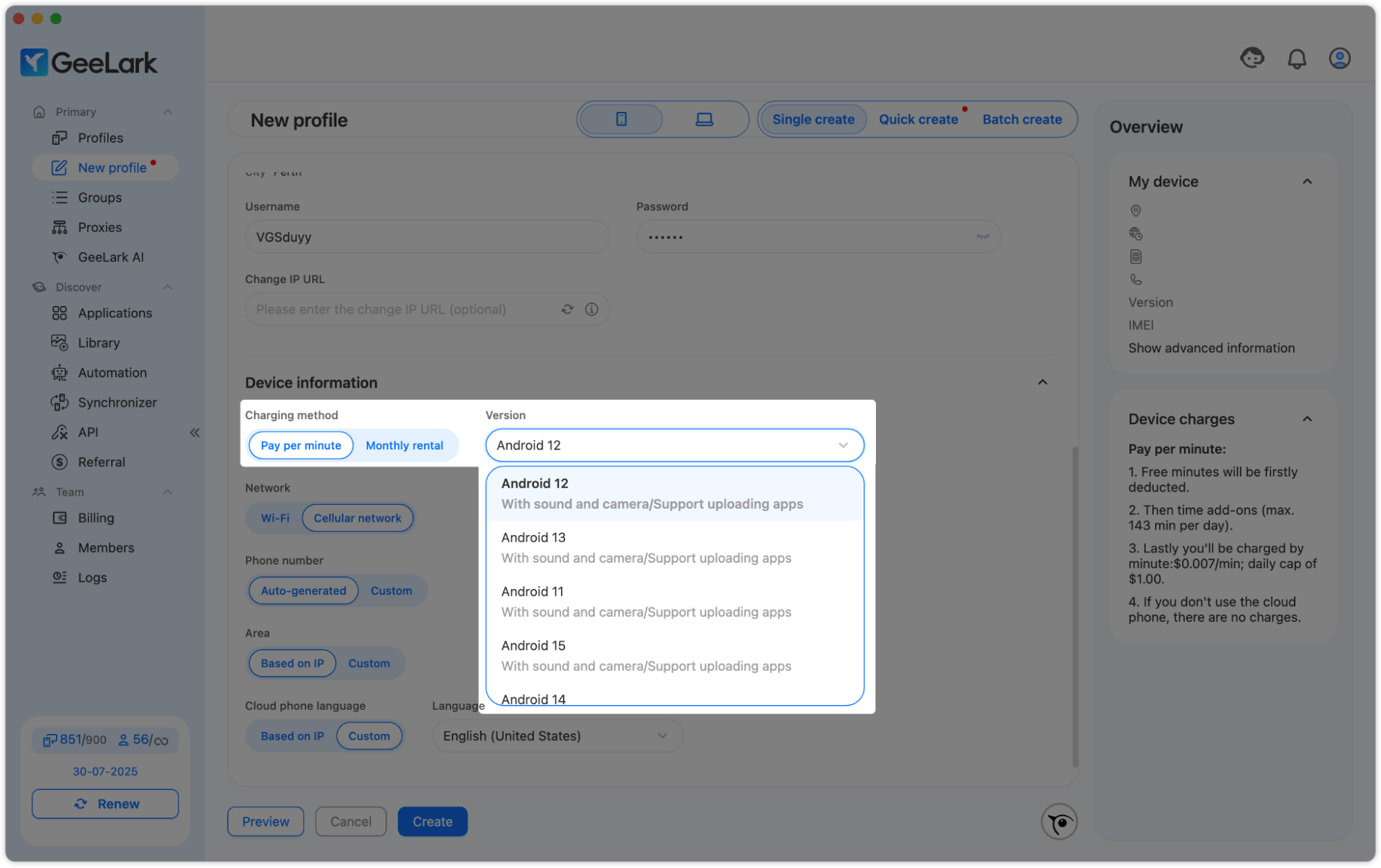The height and width of the screenshot is (868, 1381).
Task: Choose Cellular network option
Action: 357,518
